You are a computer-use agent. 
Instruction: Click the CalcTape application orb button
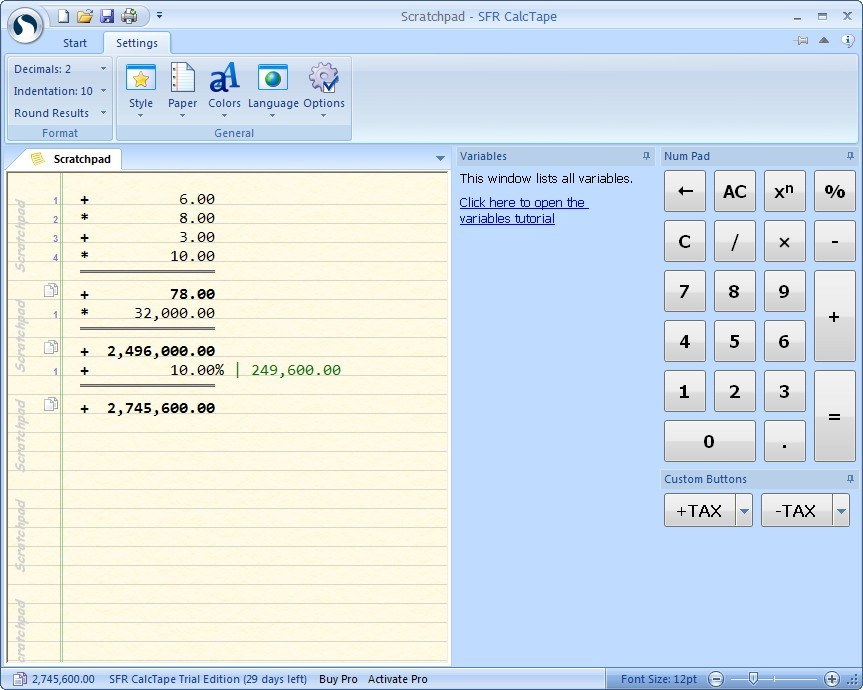(26, 25)
